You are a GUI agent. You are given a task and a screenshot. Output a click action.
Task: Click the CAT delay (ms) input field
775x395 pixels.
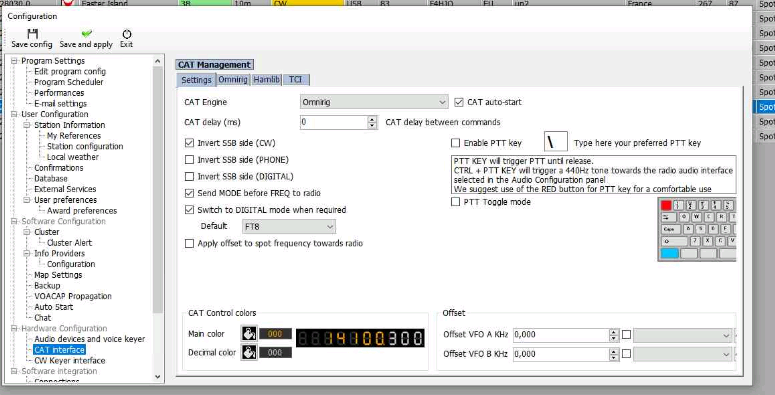point(334,122)
